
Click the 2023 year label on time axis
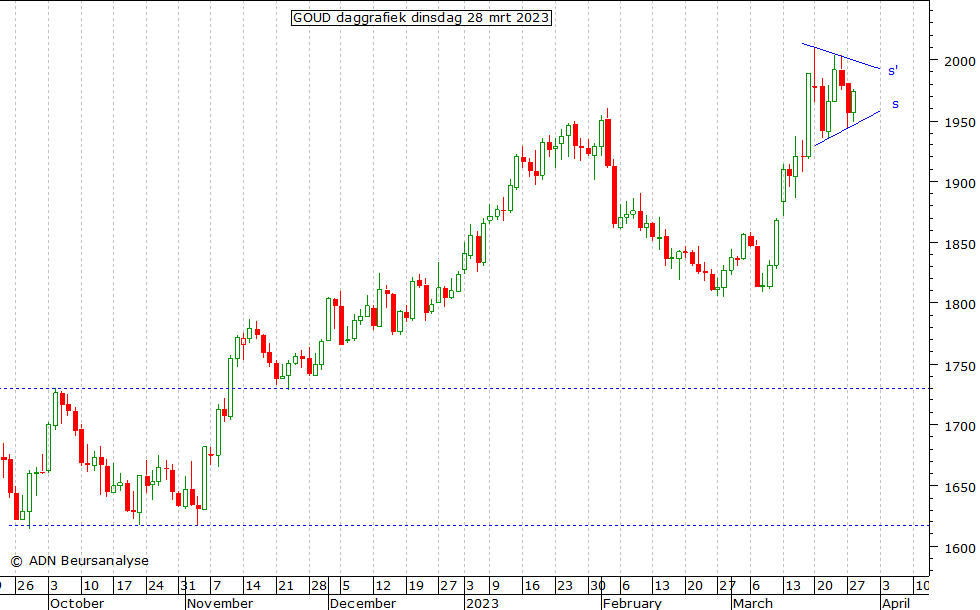[x=483, y=603]
